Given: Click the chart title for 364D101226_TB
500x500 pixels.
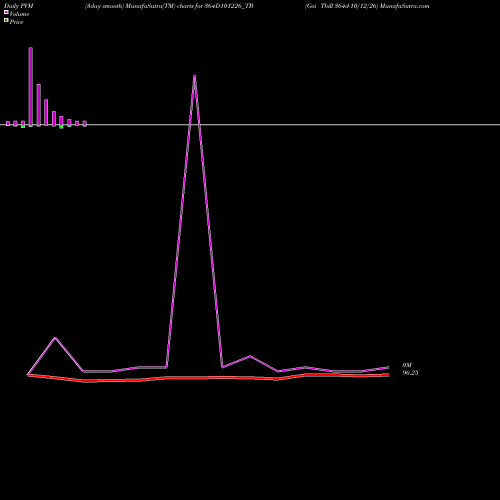Looking at the screenshot, I should pos(169,6).
